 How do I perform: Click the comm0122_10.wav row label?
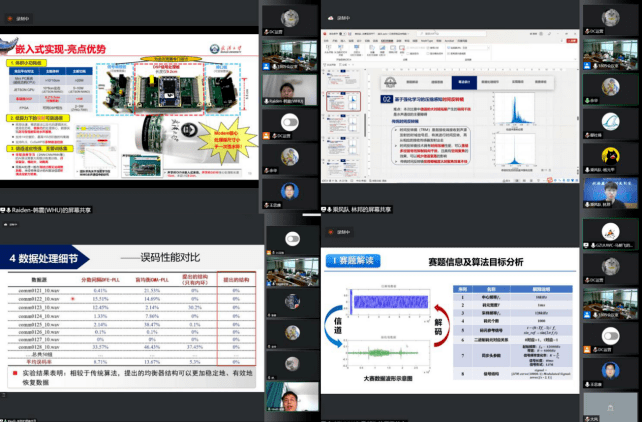click(39, 299)
